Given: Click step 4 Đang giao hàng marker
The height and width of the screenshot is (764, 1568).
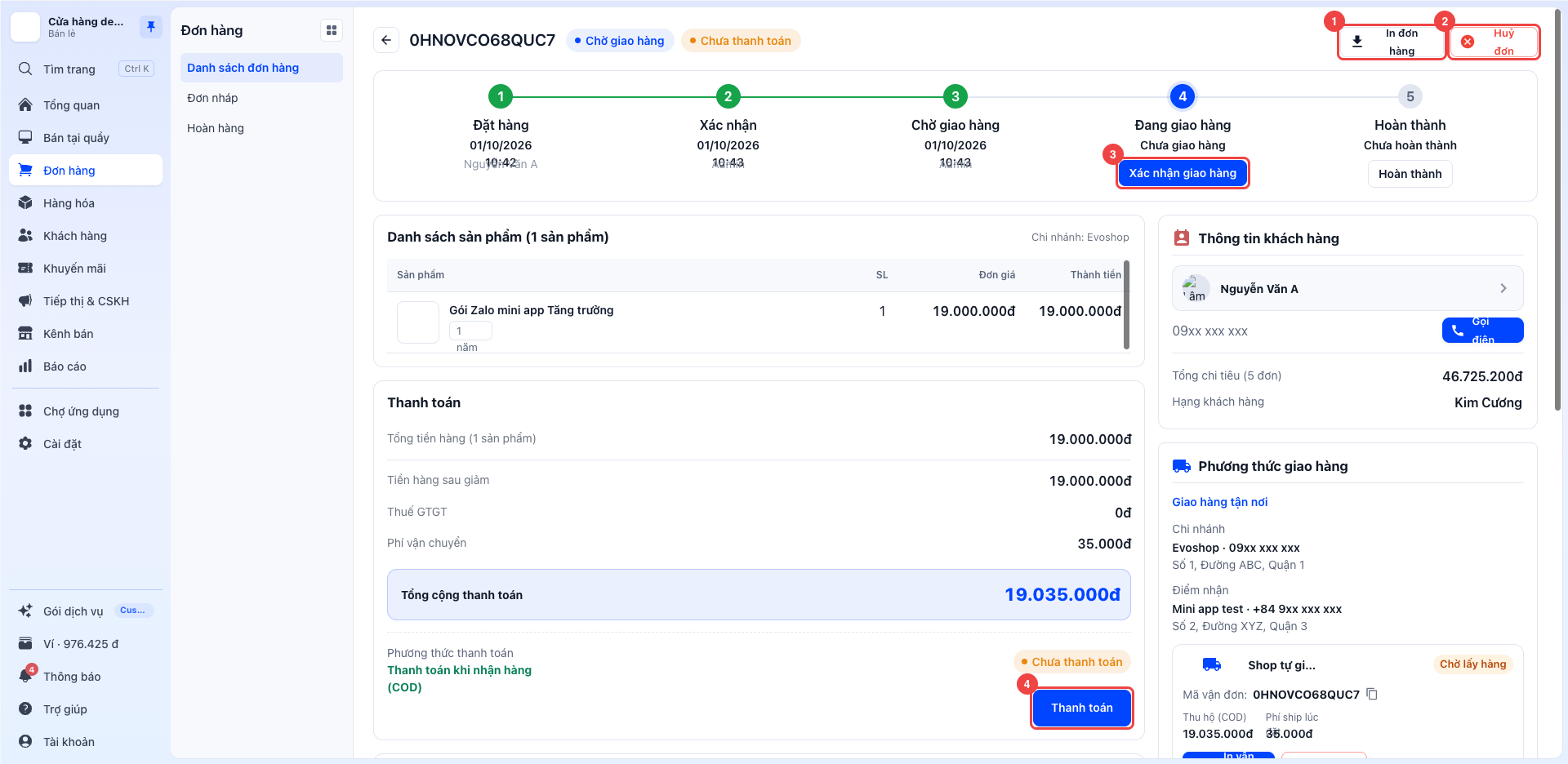Looking at the screenshot, I should pyautogui.click(x=1183, y=96).
